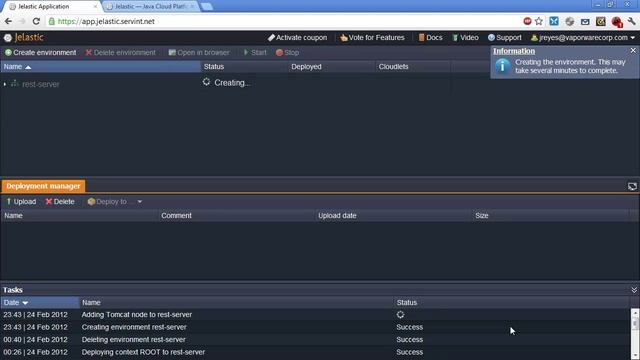Viewport: 640px width, 360px height.
Task: Click the HTTPS padlock icon
Action: (x=52, y=21)
